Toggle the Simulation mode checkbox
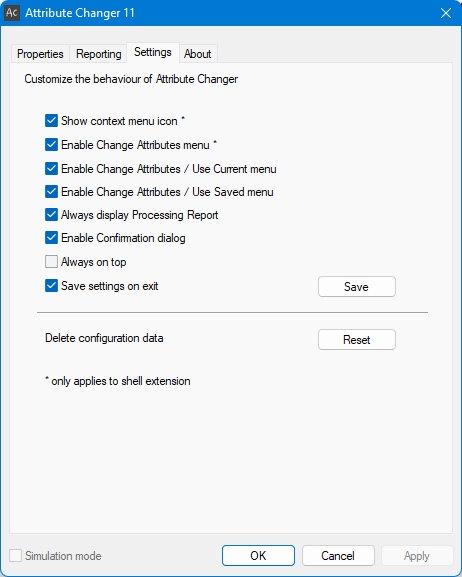Viewport: 462px width, 577px height. [15, 556]
